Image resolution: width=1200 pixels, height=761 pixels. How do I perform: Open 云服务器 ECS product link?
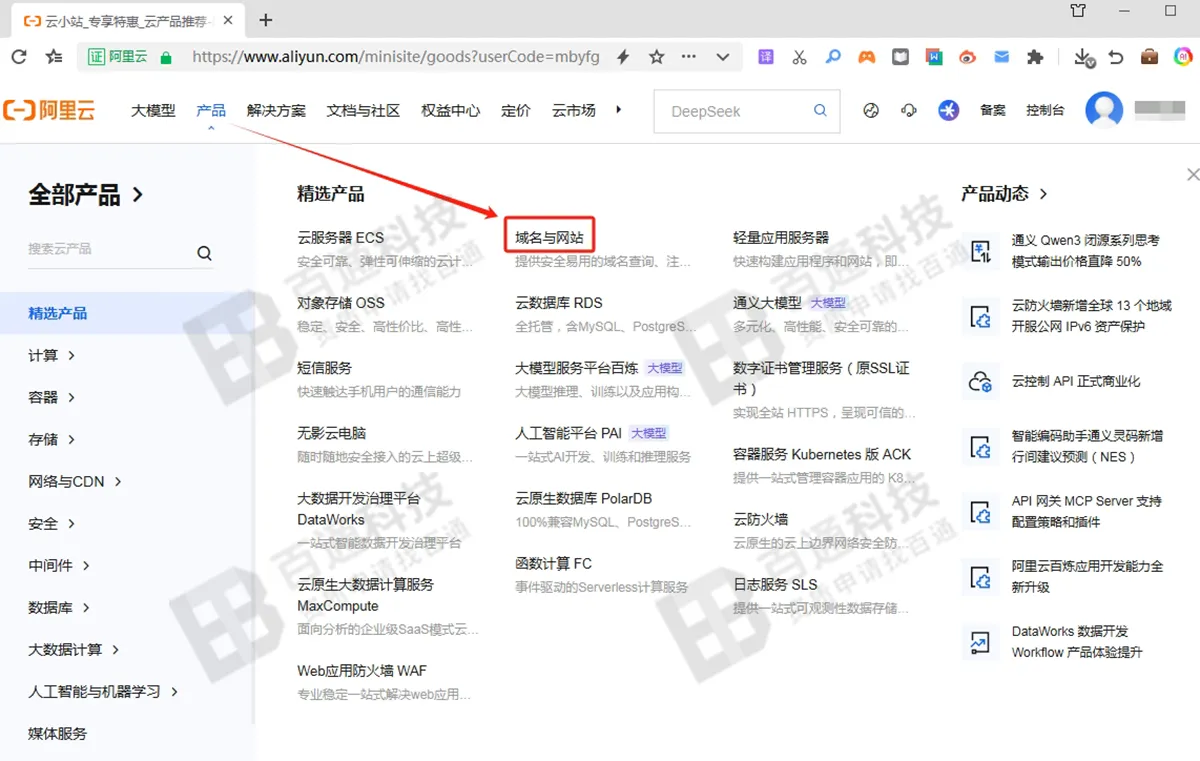tap(340, 237)
